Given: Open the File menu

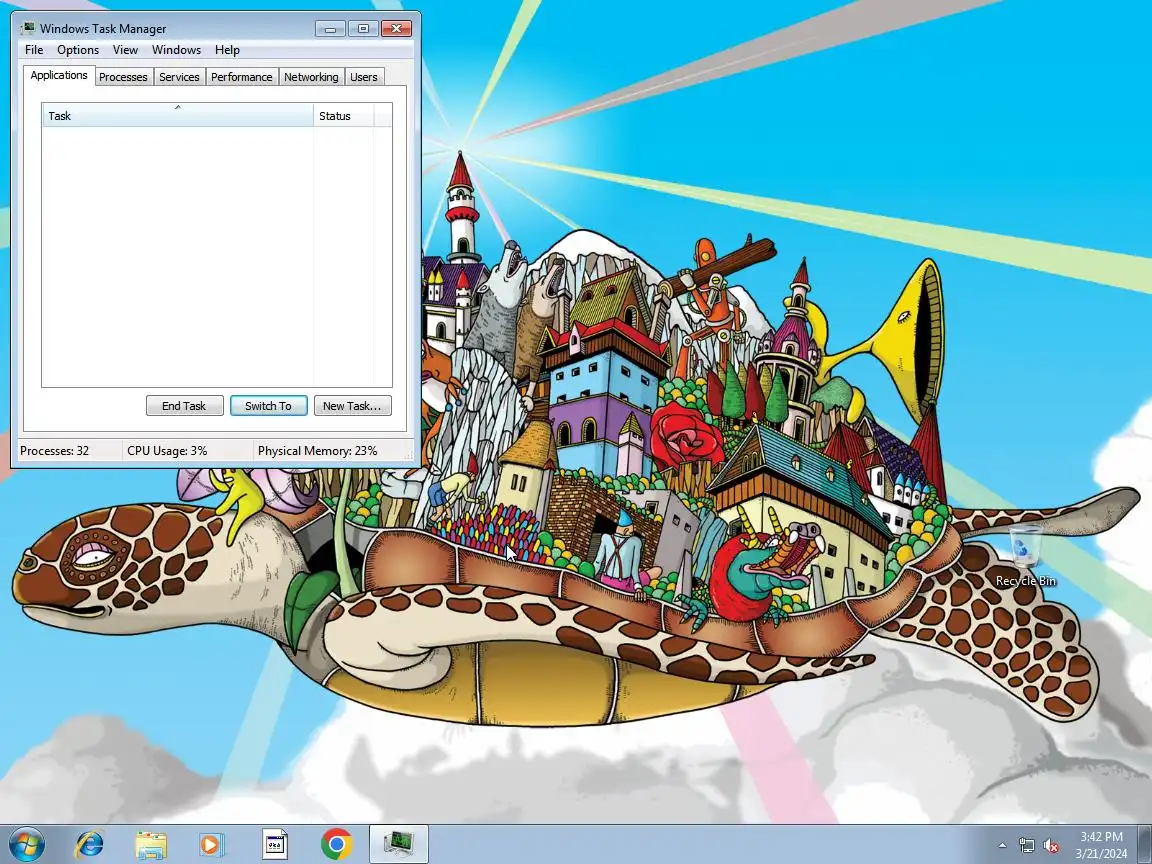Looking at the screenshot, I should [x=34, y=50].
